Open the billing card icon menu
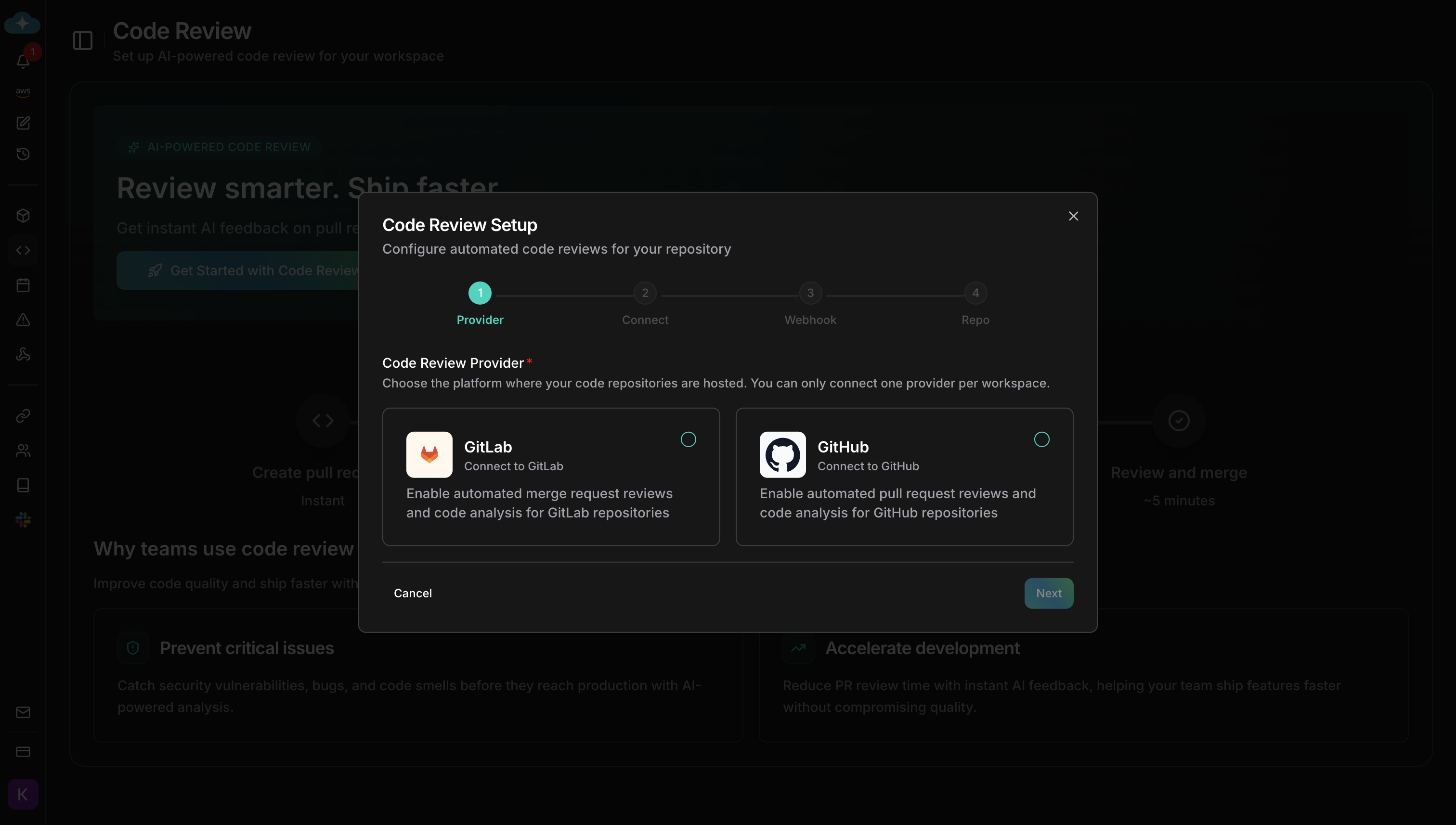 pos(23,752)
